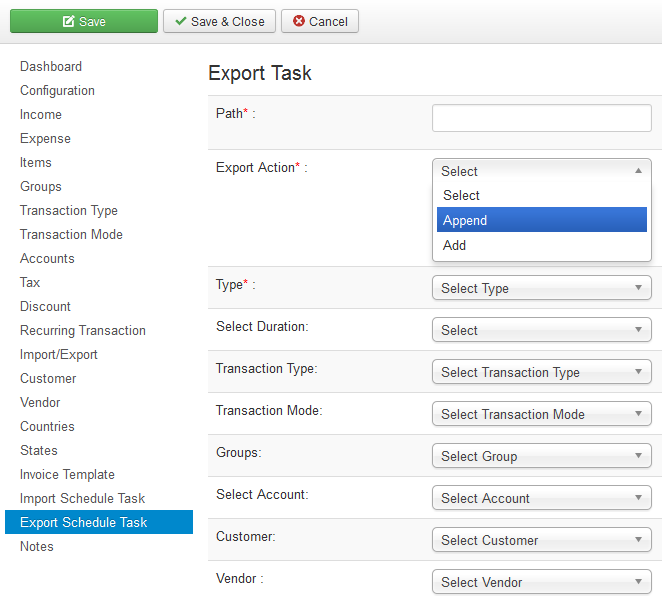Open the Select Type dropdown
The image size is (662, 604).
point(542,288)
